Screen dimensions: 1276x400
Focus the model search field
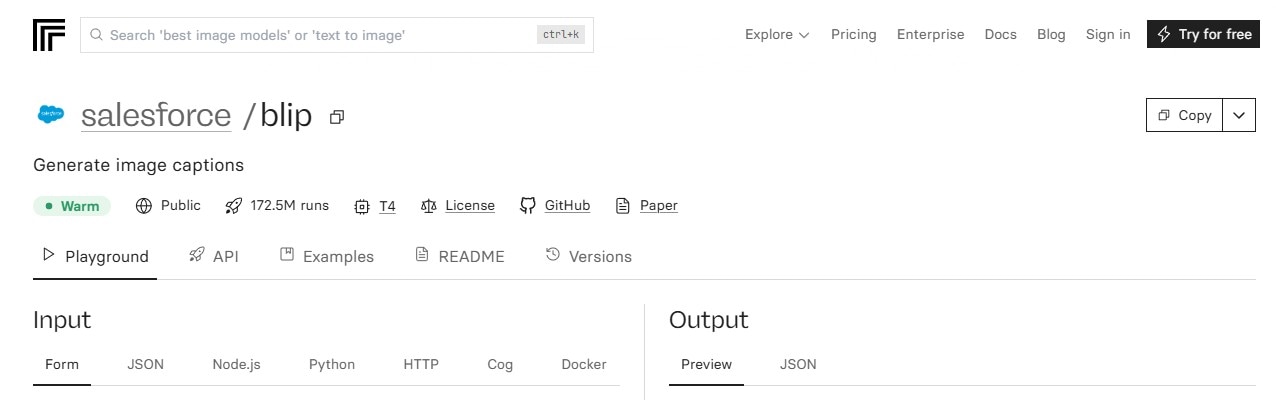click(337, 35)
